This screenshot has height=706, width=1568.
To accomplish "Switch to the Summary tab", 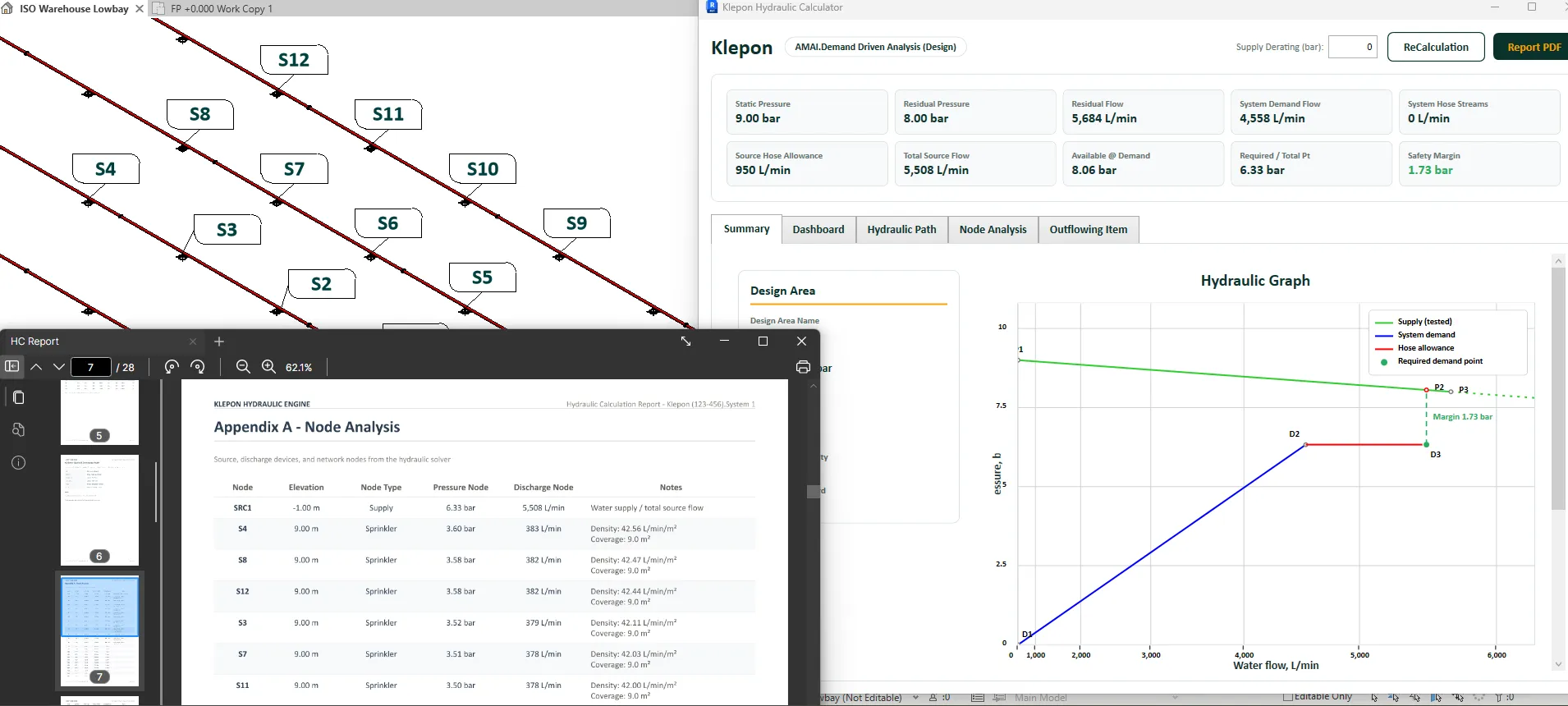I will (746, 229).
